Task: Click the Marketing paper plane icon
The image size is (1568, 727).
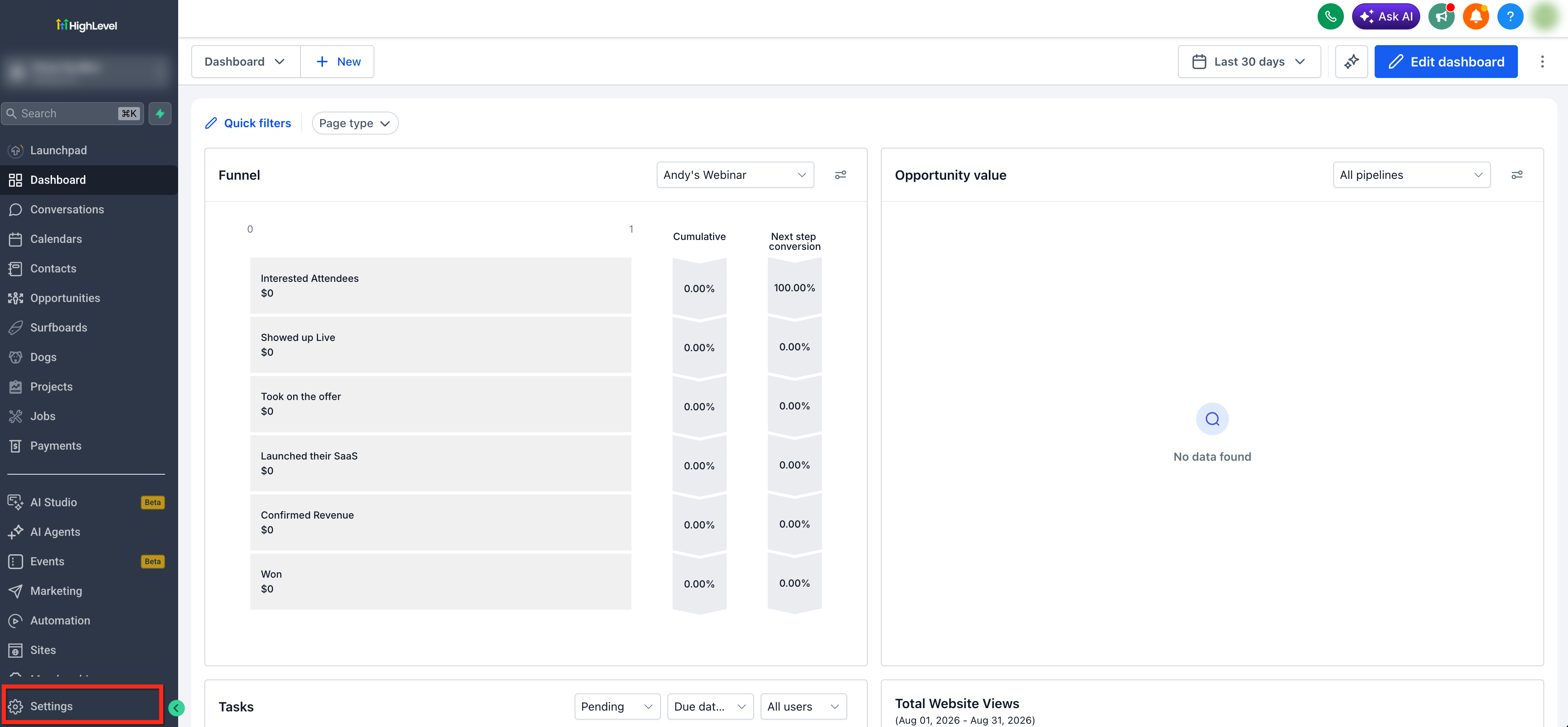Action: pyautogui.click(x=16, y=591)
